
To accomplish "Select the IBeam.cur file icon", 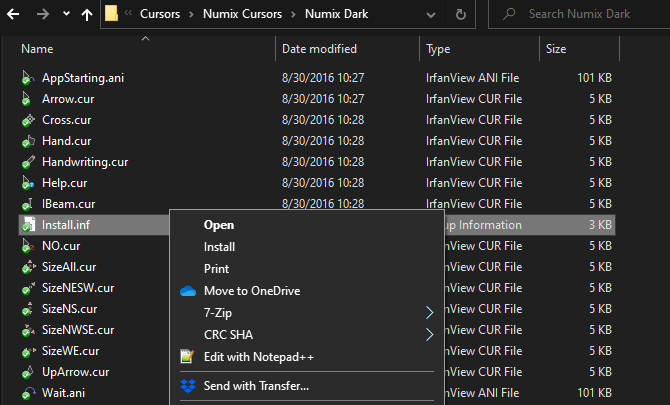I will 27,204.
